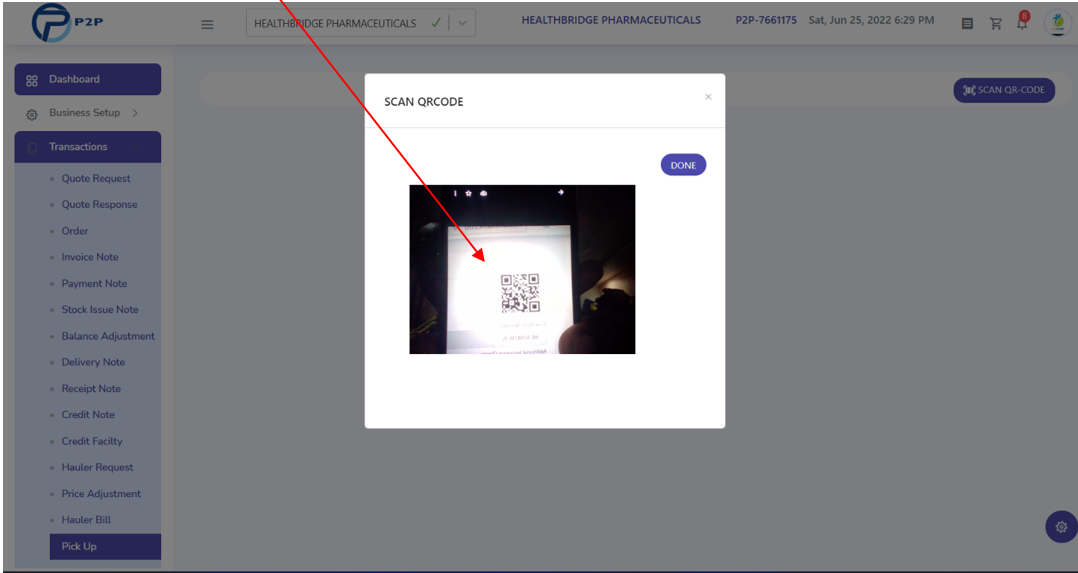Click the SCAN QR-CODE button

pos(1004,90)
